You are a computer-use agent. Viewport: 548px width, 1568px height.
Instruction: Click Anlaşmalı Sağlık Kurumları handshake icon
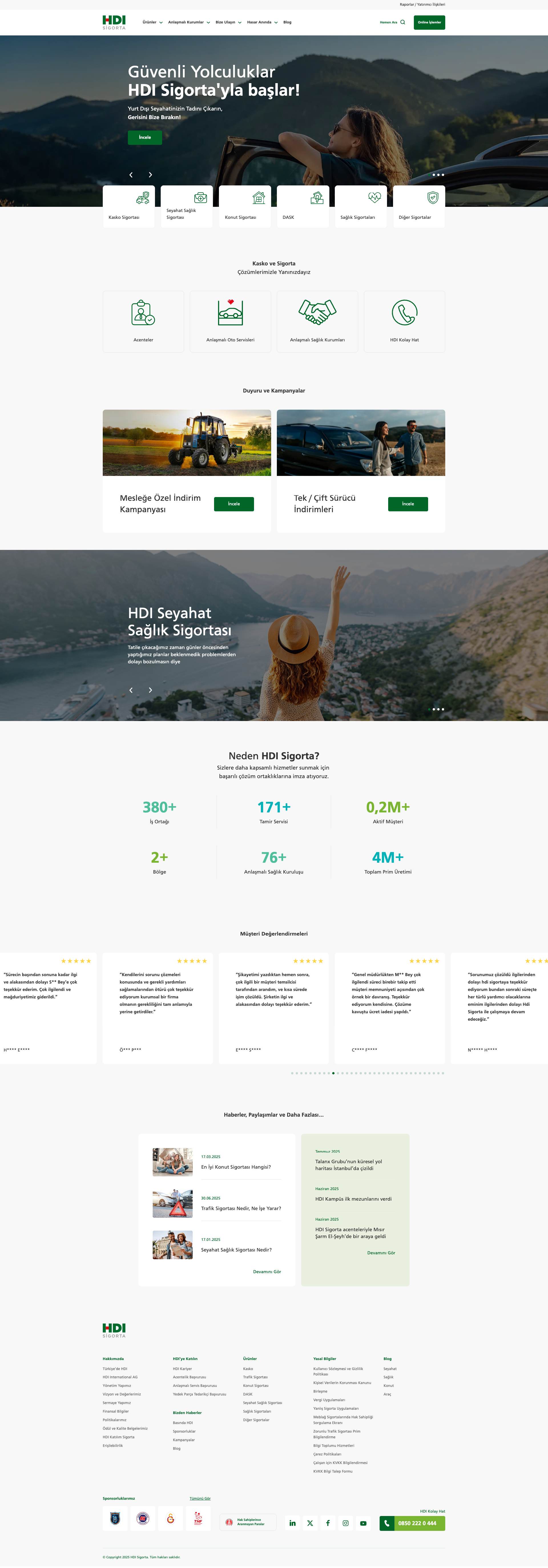coord(317,312)
